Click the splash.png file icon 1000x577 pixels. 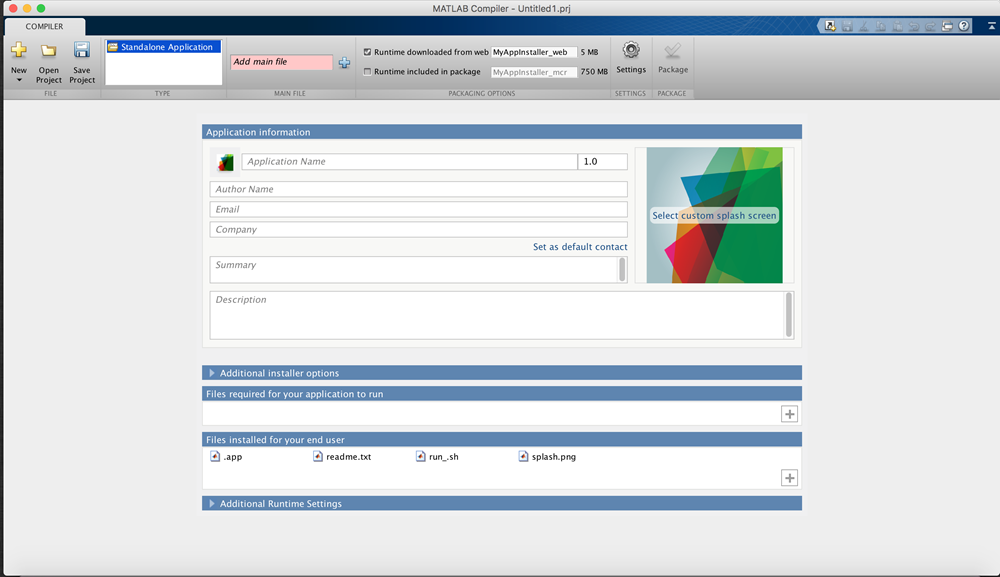point(523,456)
